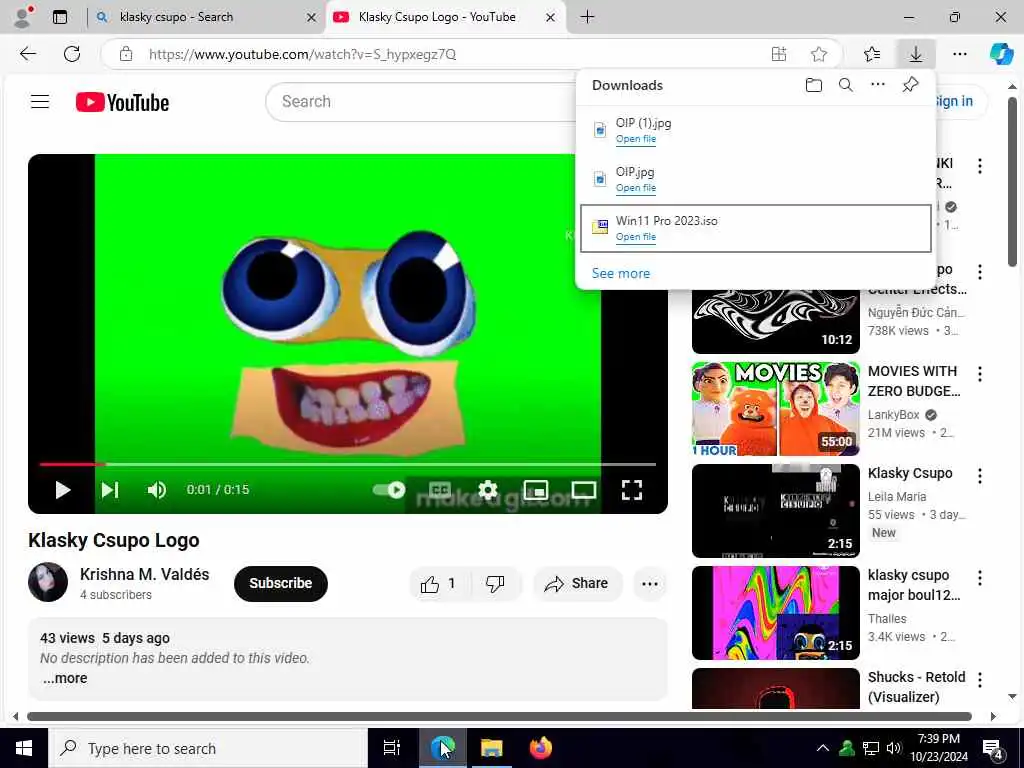This screenshot has width=1024, height=768.
Task: Open video settings gear
Action: pos(488,490)
